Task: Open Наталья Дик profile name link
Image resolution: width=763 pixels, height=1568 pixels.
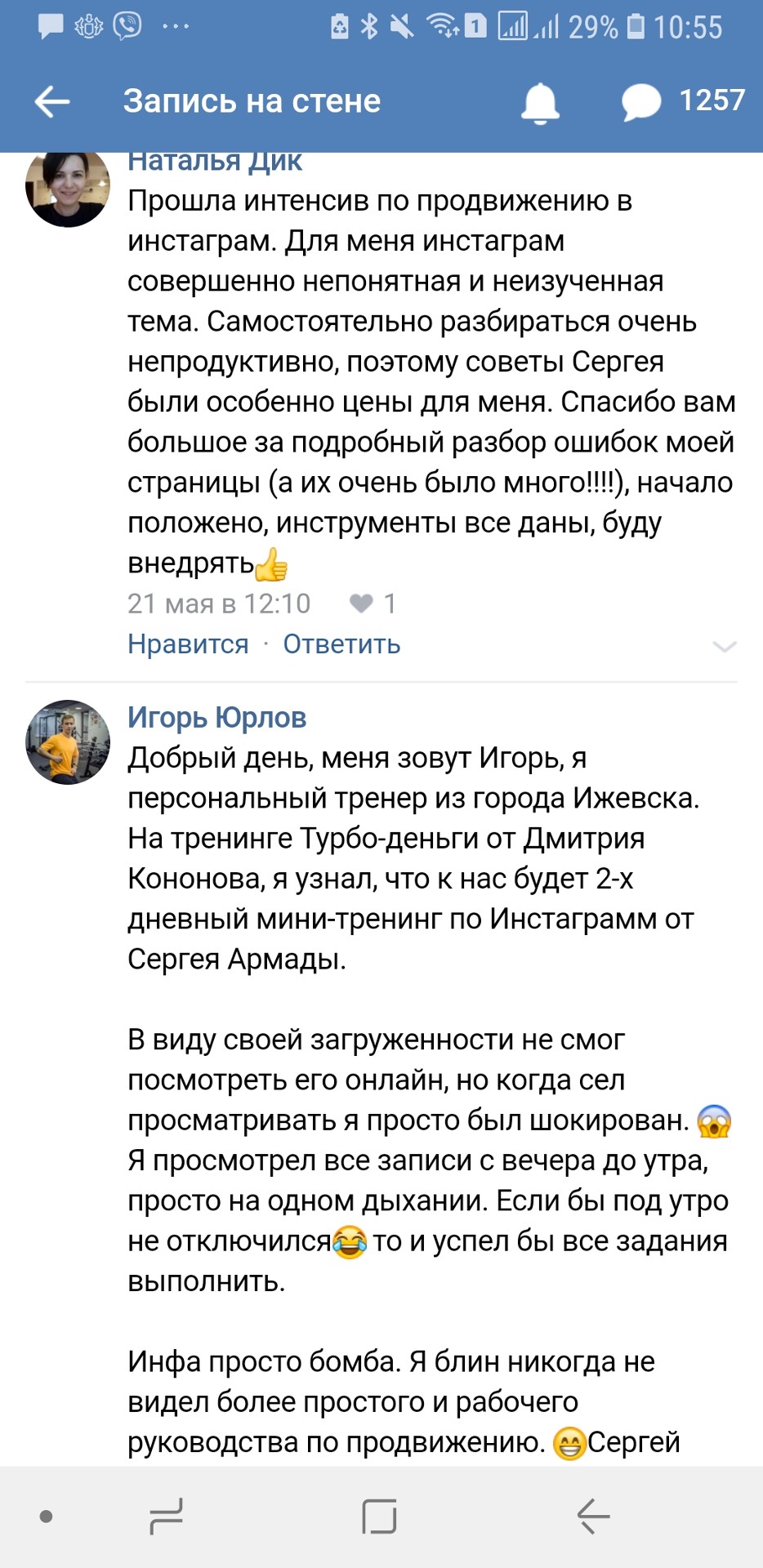Action: 215,163
